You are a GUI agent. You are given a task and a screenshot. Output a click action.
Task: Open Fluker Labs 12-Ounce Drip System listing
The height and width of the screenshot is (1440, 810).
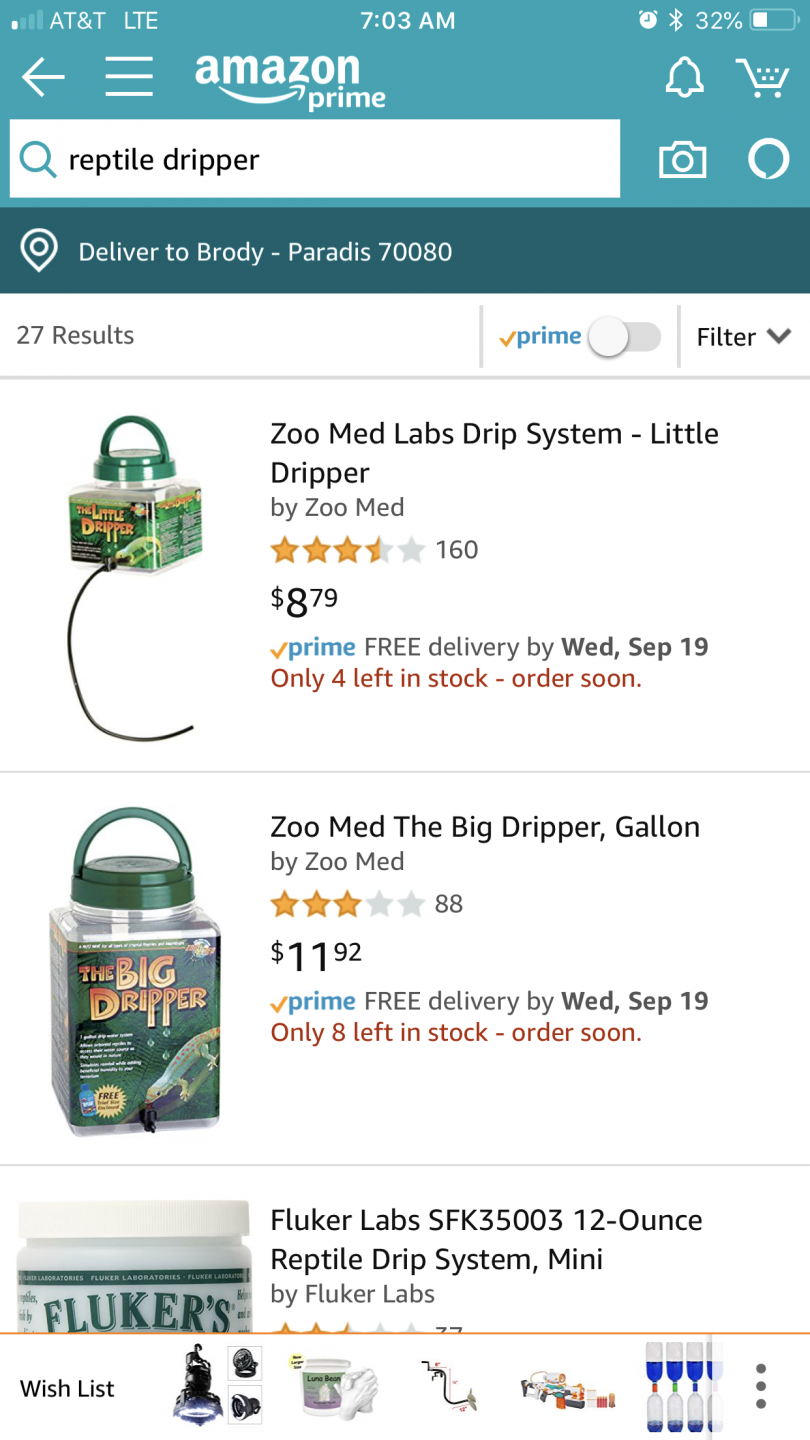coord(486,1239)
